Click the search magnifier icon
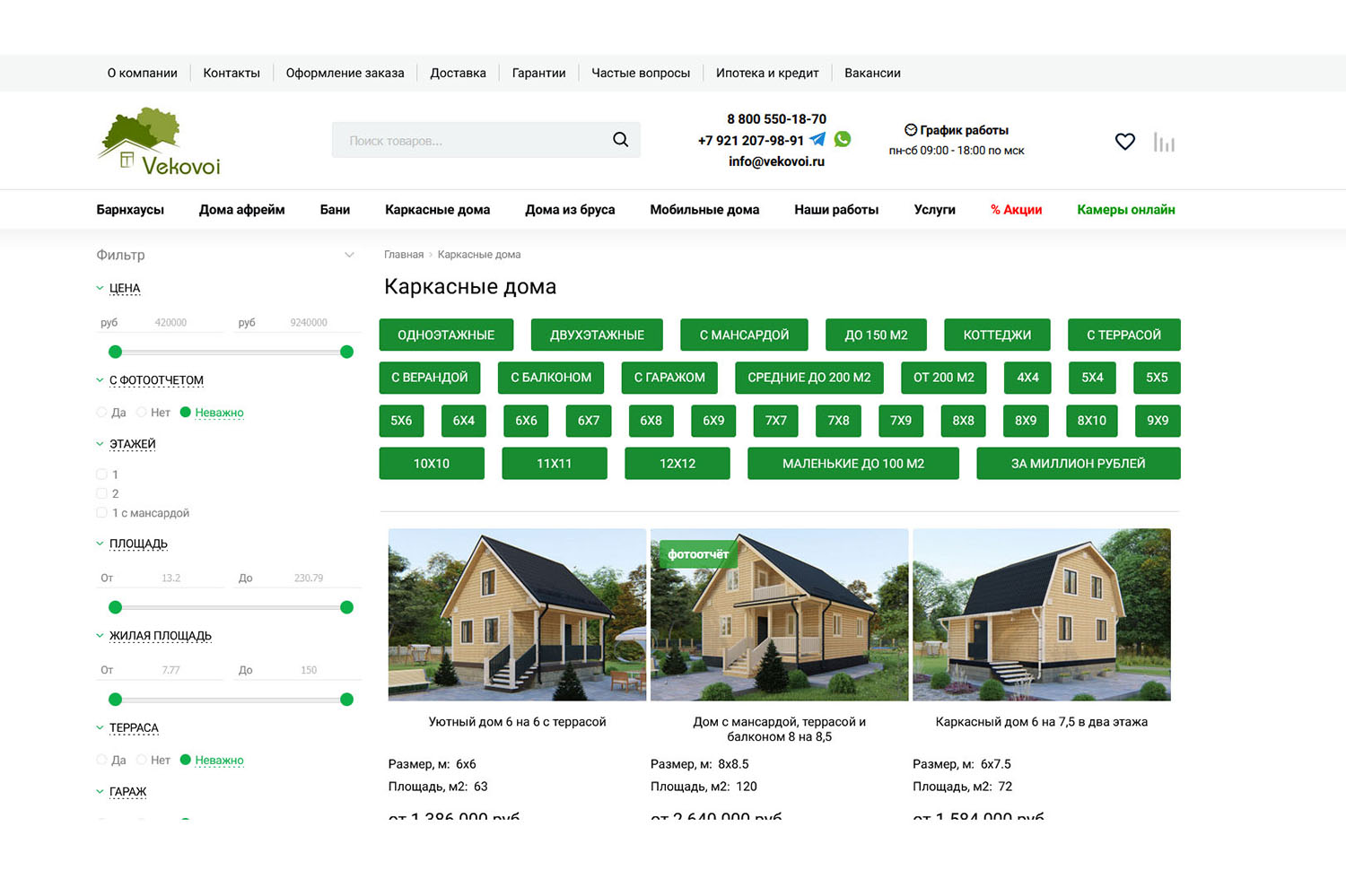The height and width of the screenshot is (896, 1346). pos(620,140)
